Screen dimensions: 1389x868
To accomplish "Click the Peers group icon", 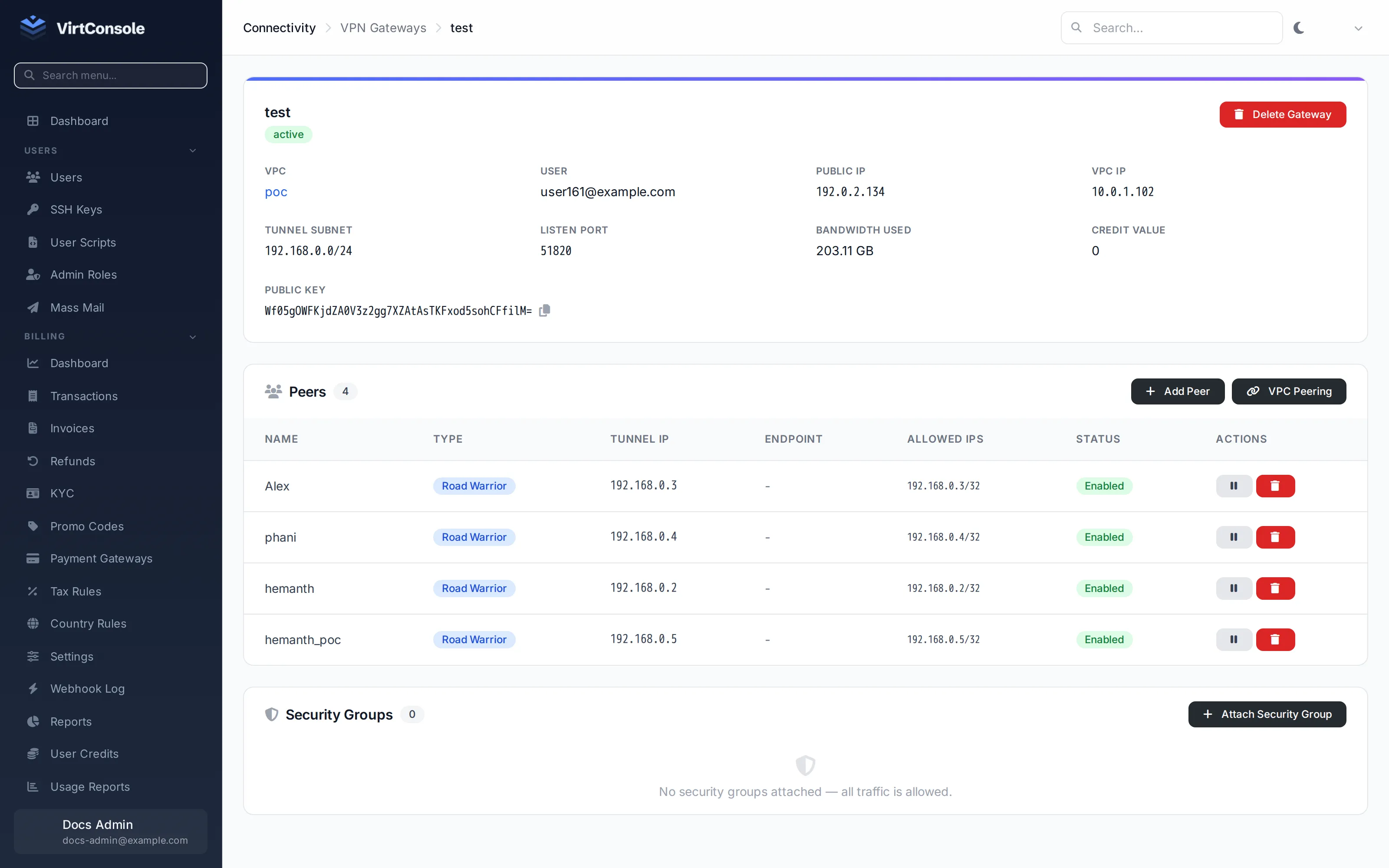I will click(x=273, y=391).
